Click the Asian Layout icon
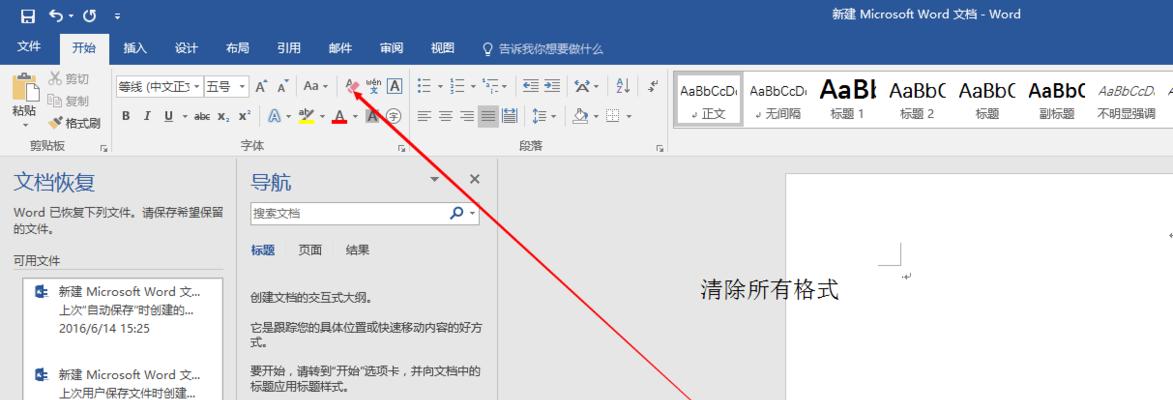Image resolution: width=1173 pixels, height=400 pixels. 582,87
